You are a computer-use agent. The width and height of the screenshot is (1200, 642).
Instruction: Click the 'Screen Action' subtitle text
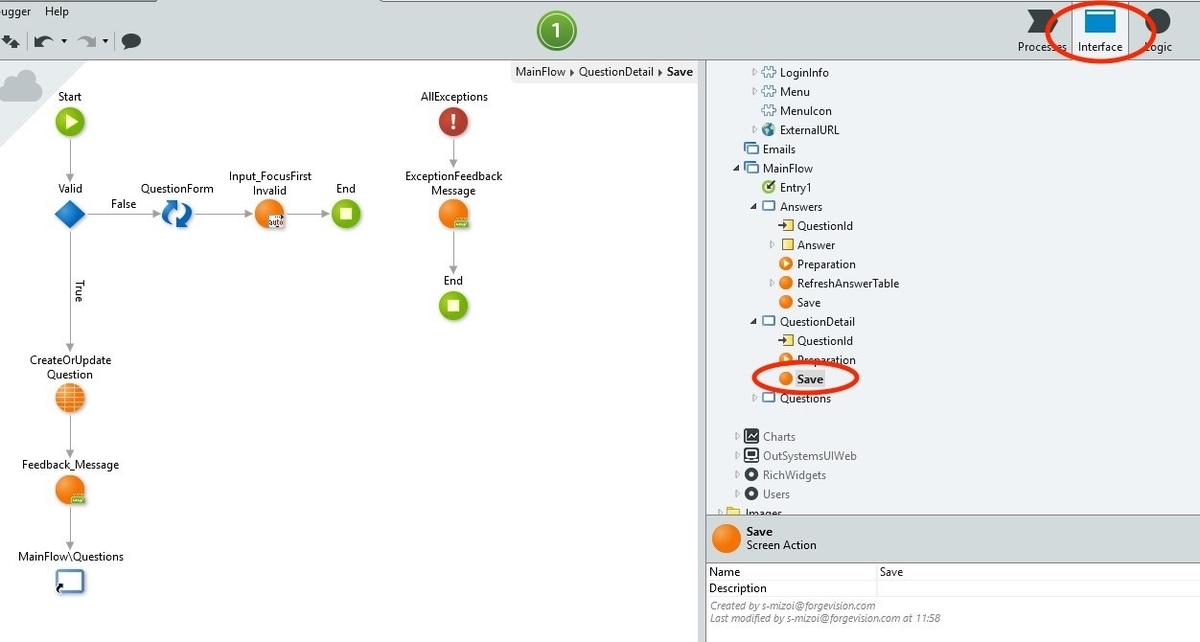(x=781, y=545)
